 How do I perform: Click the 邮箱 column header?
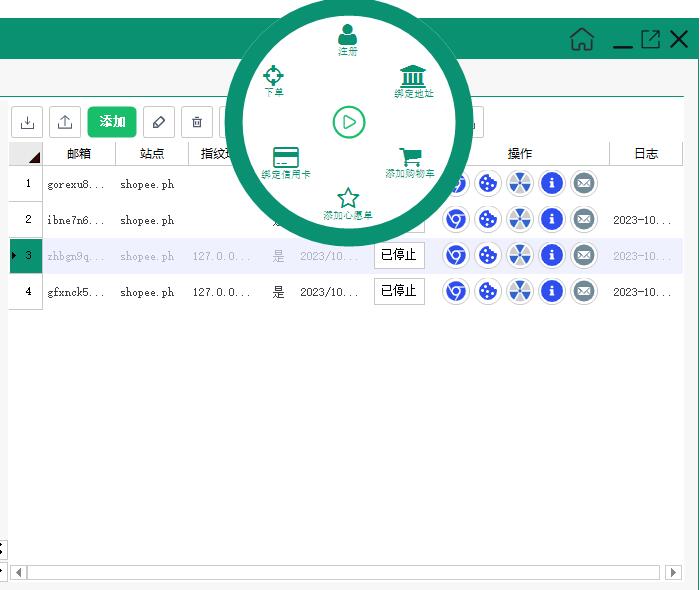(79, 154)
